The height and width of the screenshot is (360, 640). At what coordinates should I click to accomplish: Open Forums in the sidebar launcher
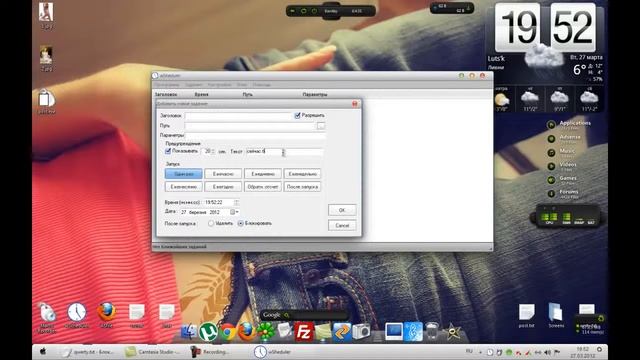[x=563, y=193]
